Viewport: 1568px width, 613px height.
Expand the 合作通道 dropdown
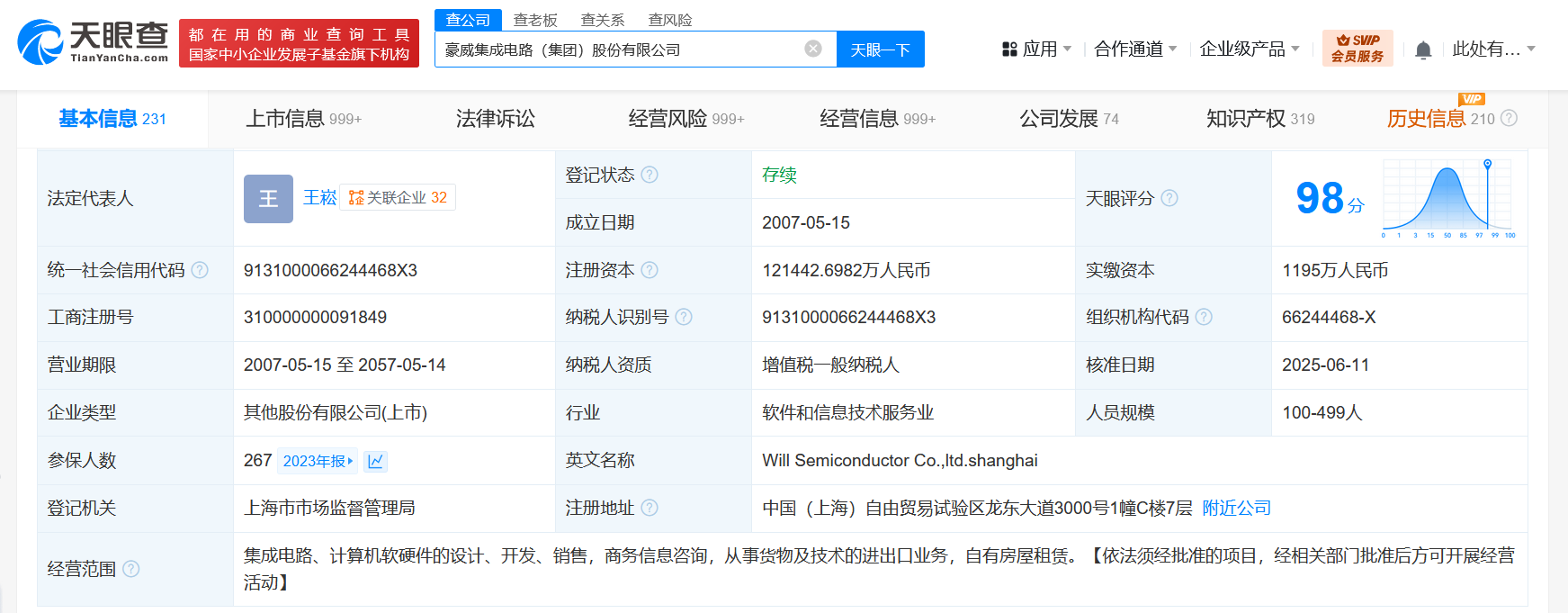1135,49
